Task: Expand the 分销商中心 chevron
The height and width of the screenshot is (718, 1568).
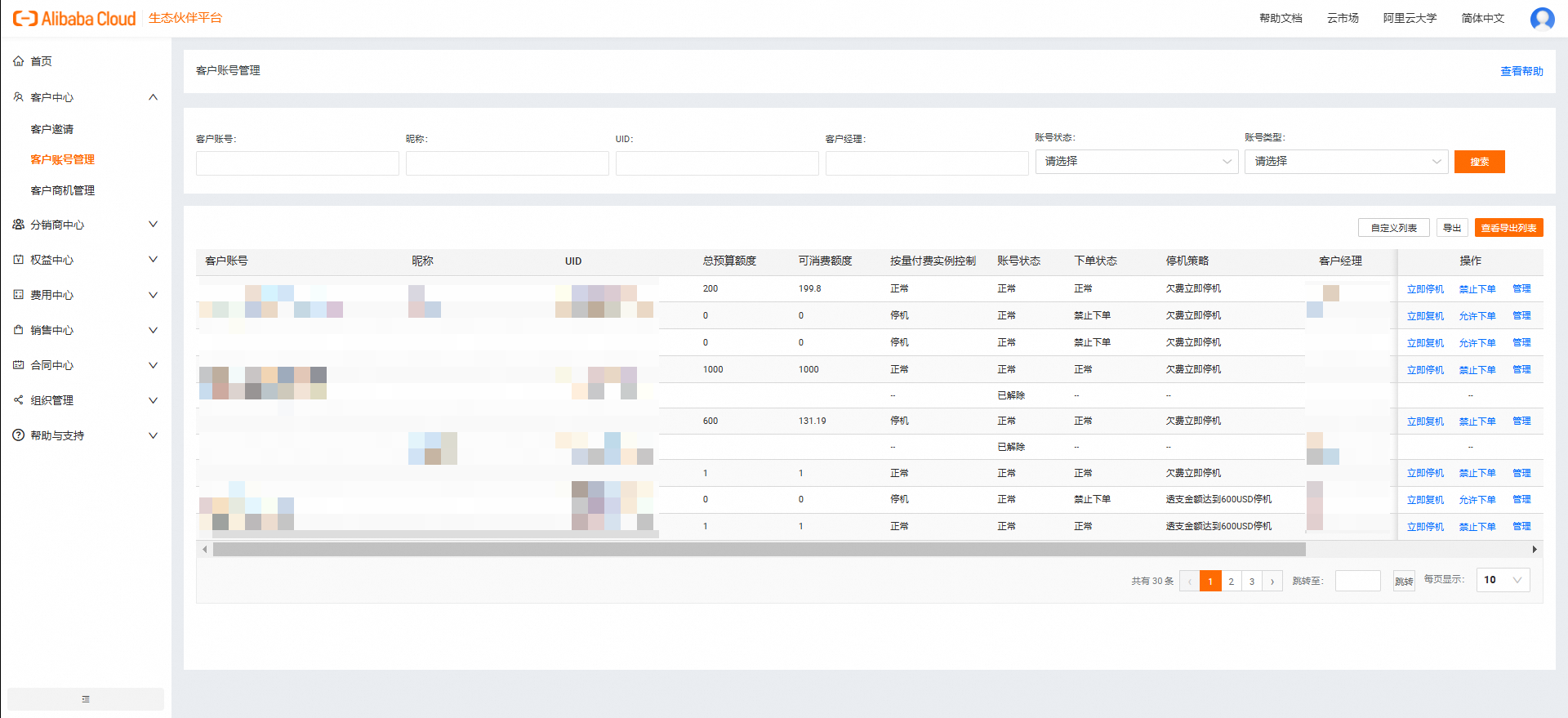Action: tap(153, 225)
